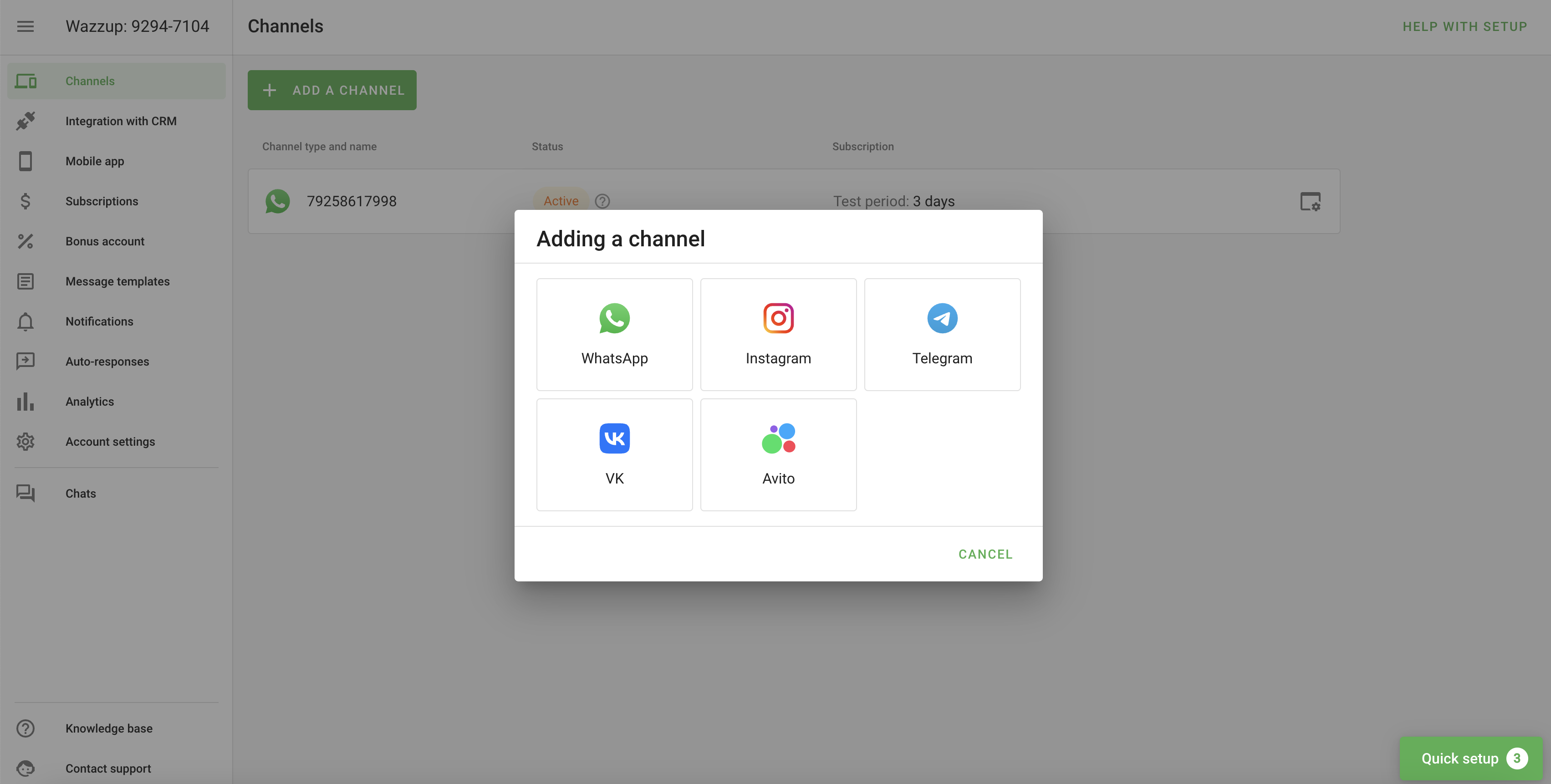The image size is (1551, 784).
Task: Switch to Integration with CRM section
Action: click(120, 121)
